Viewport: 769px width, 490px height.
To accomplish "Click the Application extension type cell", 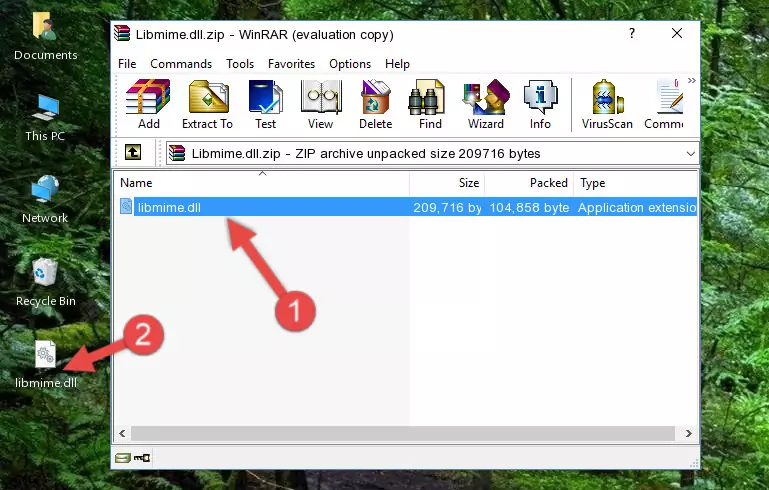I will click(x=637, y=207).
